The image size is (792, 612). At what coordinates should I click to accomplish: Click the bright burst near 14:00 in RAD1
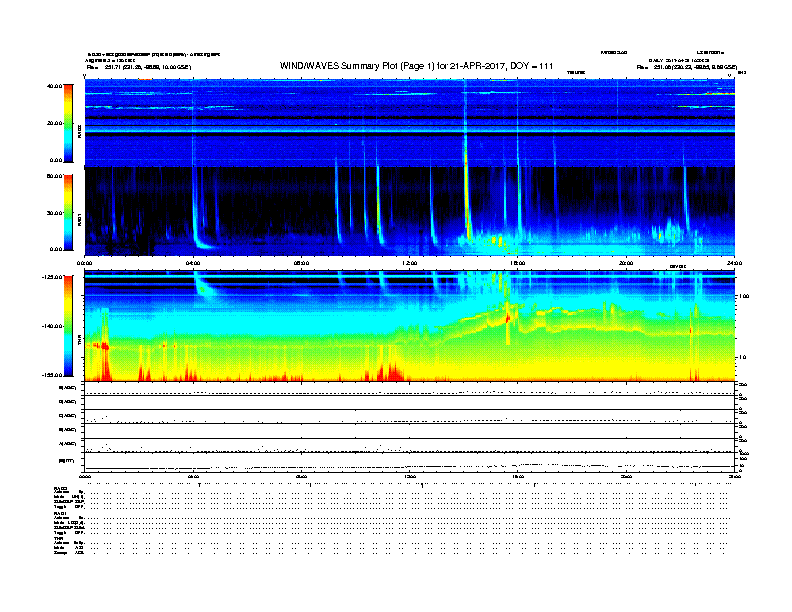pyautogui.click(x=467, y=202)
